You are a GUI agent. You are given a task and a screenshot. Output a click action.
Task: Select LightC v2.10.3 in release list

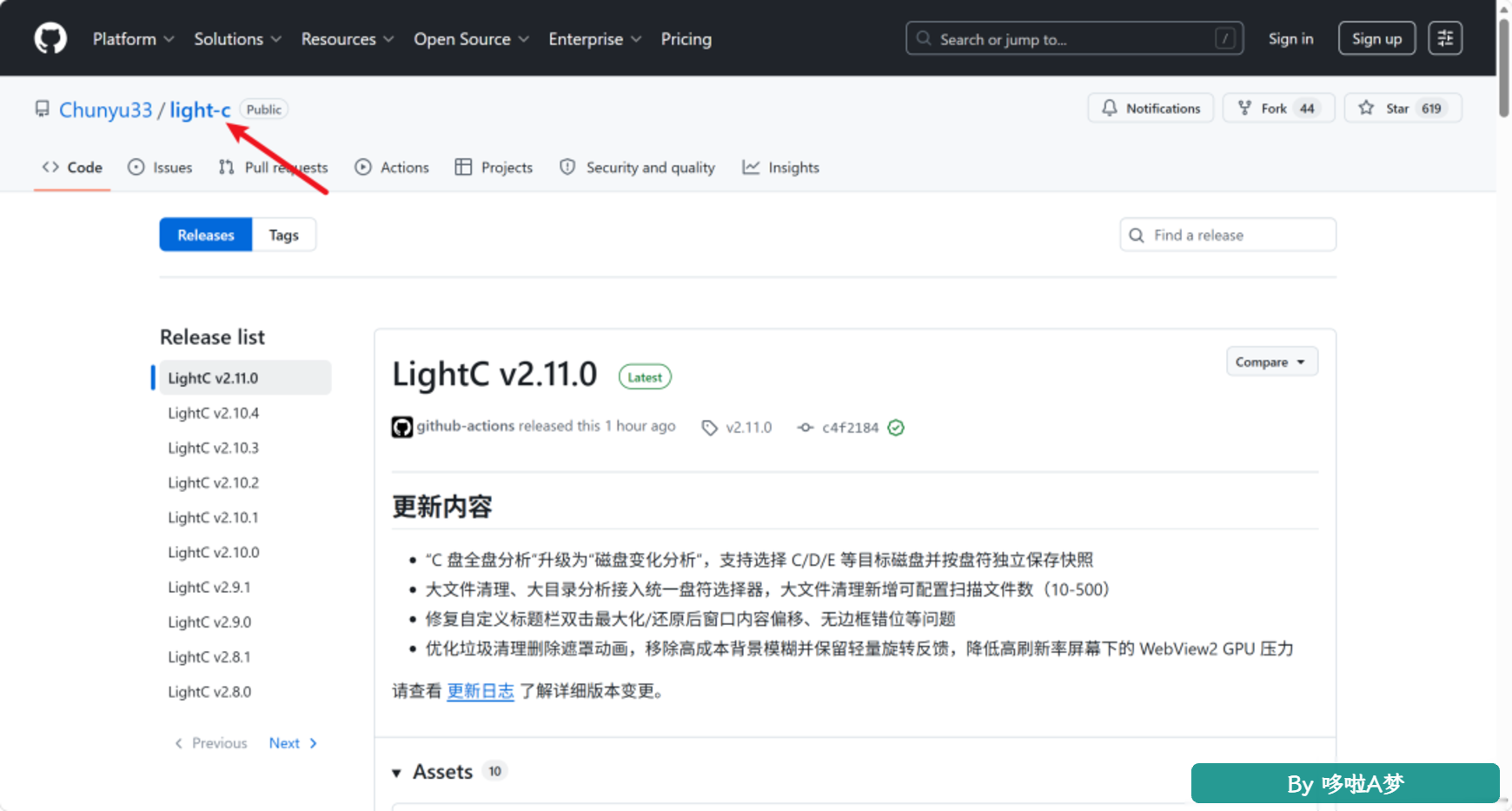pyautogui.click(x=214, y=448)
